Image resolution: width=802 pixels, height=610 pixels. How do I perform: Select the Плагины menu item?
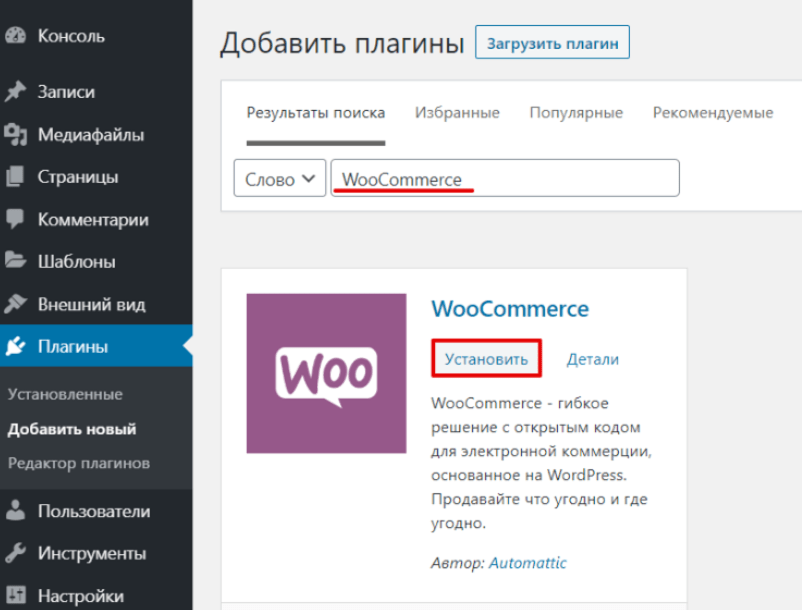tap(96, 346)
